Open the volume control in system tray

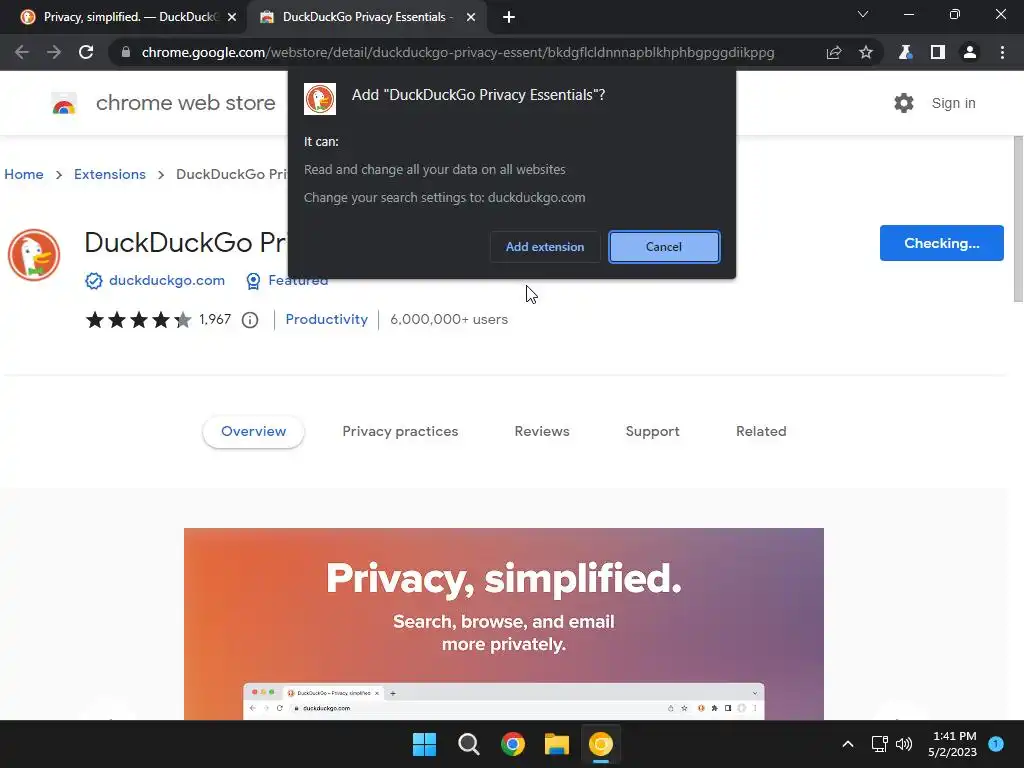[904, 744]
